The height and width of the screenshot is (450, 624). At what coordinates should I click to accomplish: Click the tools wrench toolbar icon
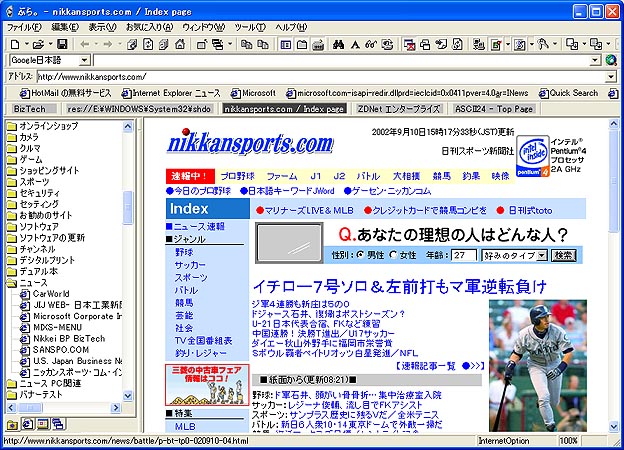point(543,44)
